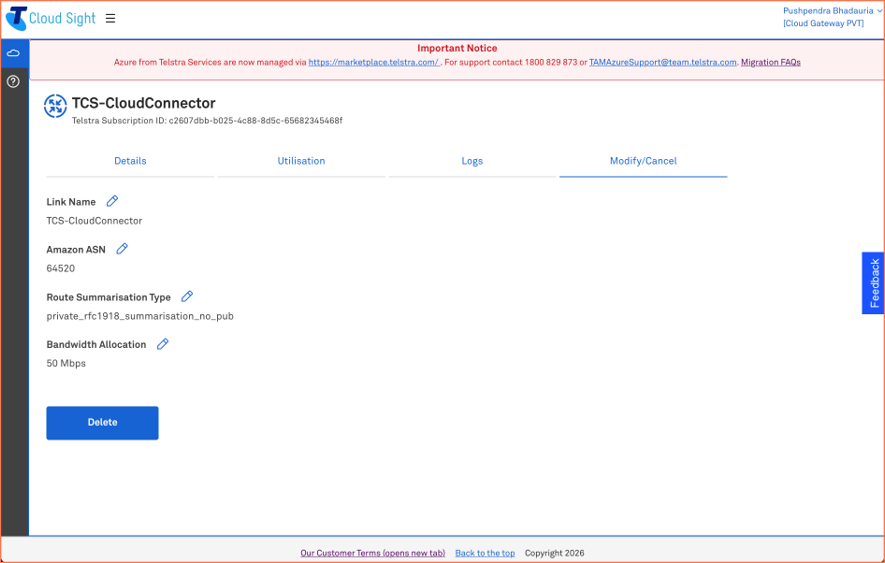The height and width of the screenshot is (563, 885).
Task: Click the Telstra Subscription ID text
Action: coord(207,121)
